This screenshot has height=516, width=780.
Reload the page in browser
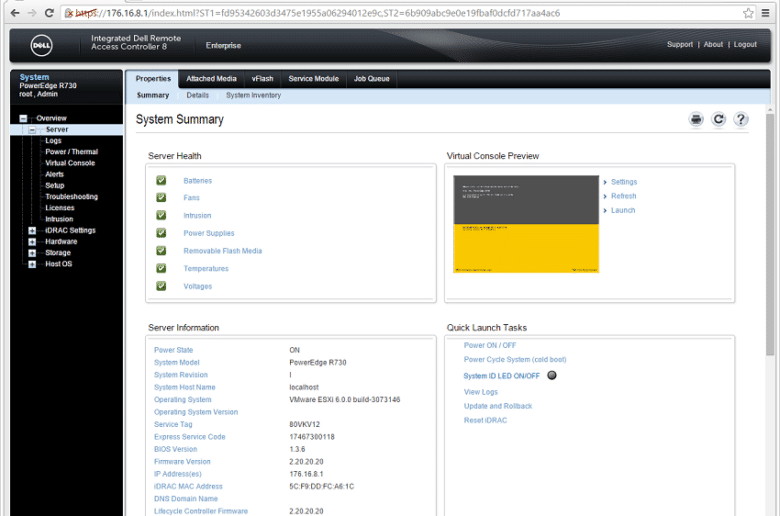tap(49, 13)
